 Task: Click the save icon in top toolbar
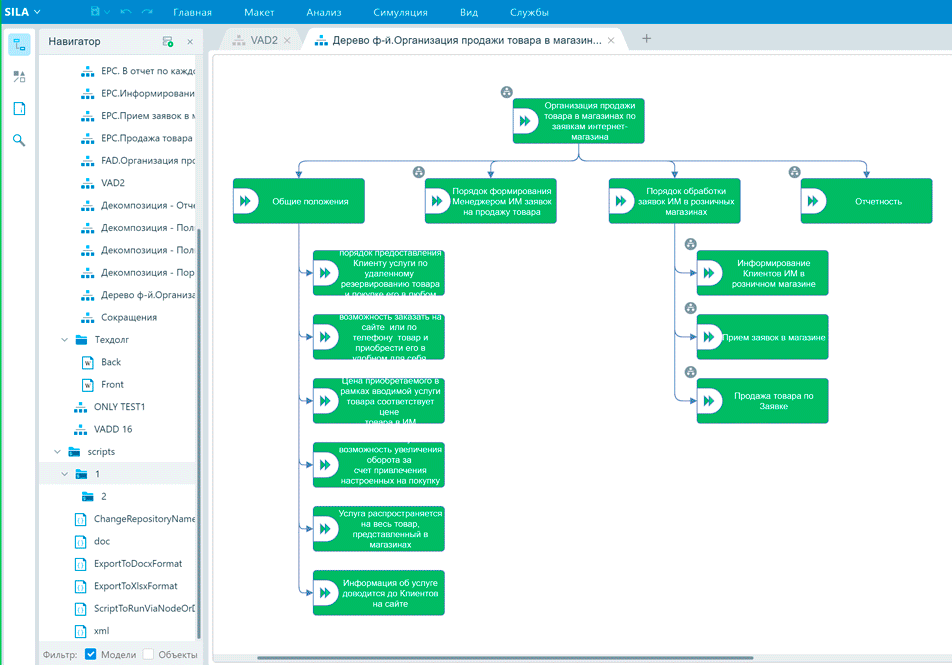(96, 12)
